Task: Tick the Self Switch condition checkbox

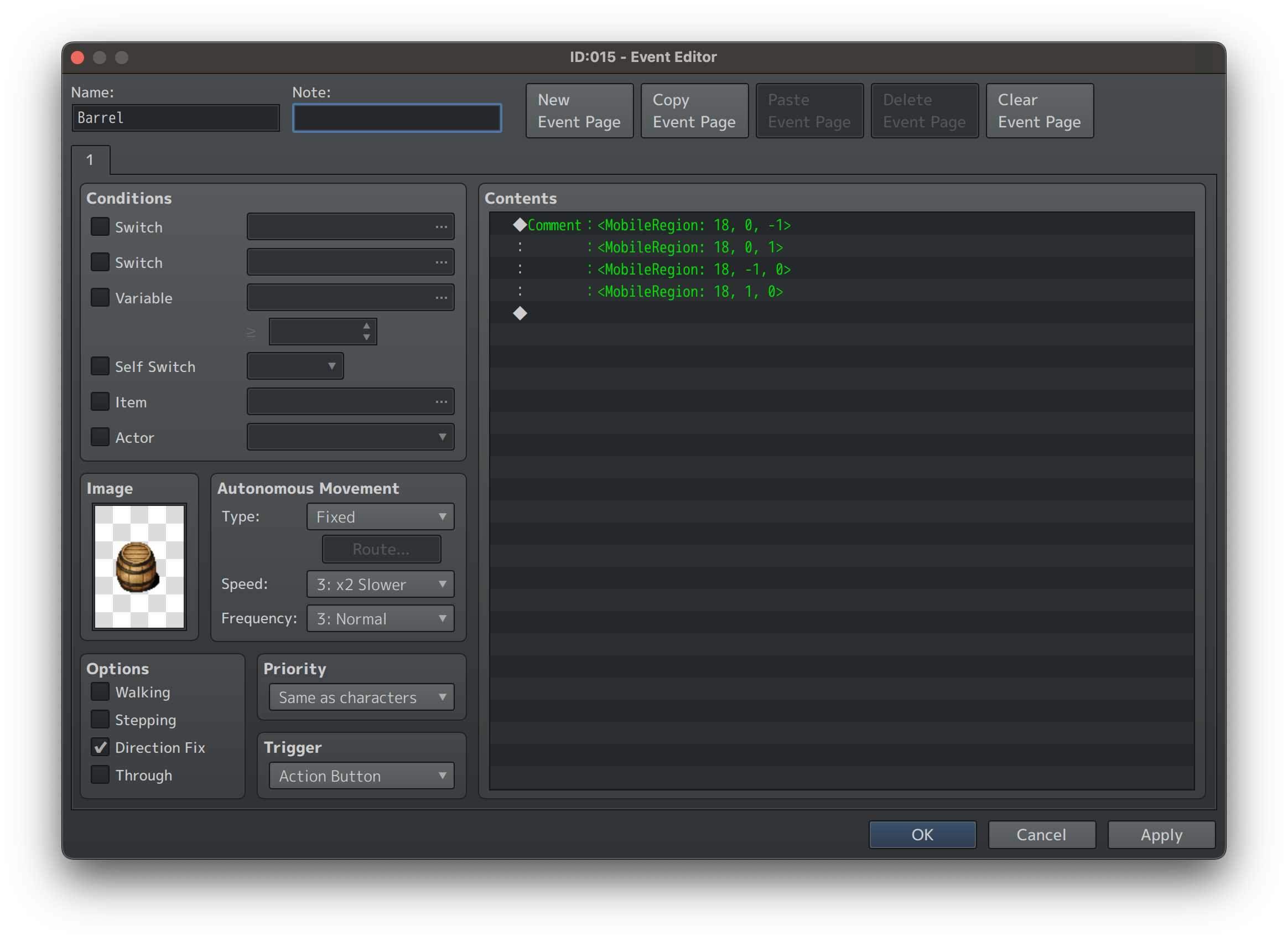Action: pos(100,366)
